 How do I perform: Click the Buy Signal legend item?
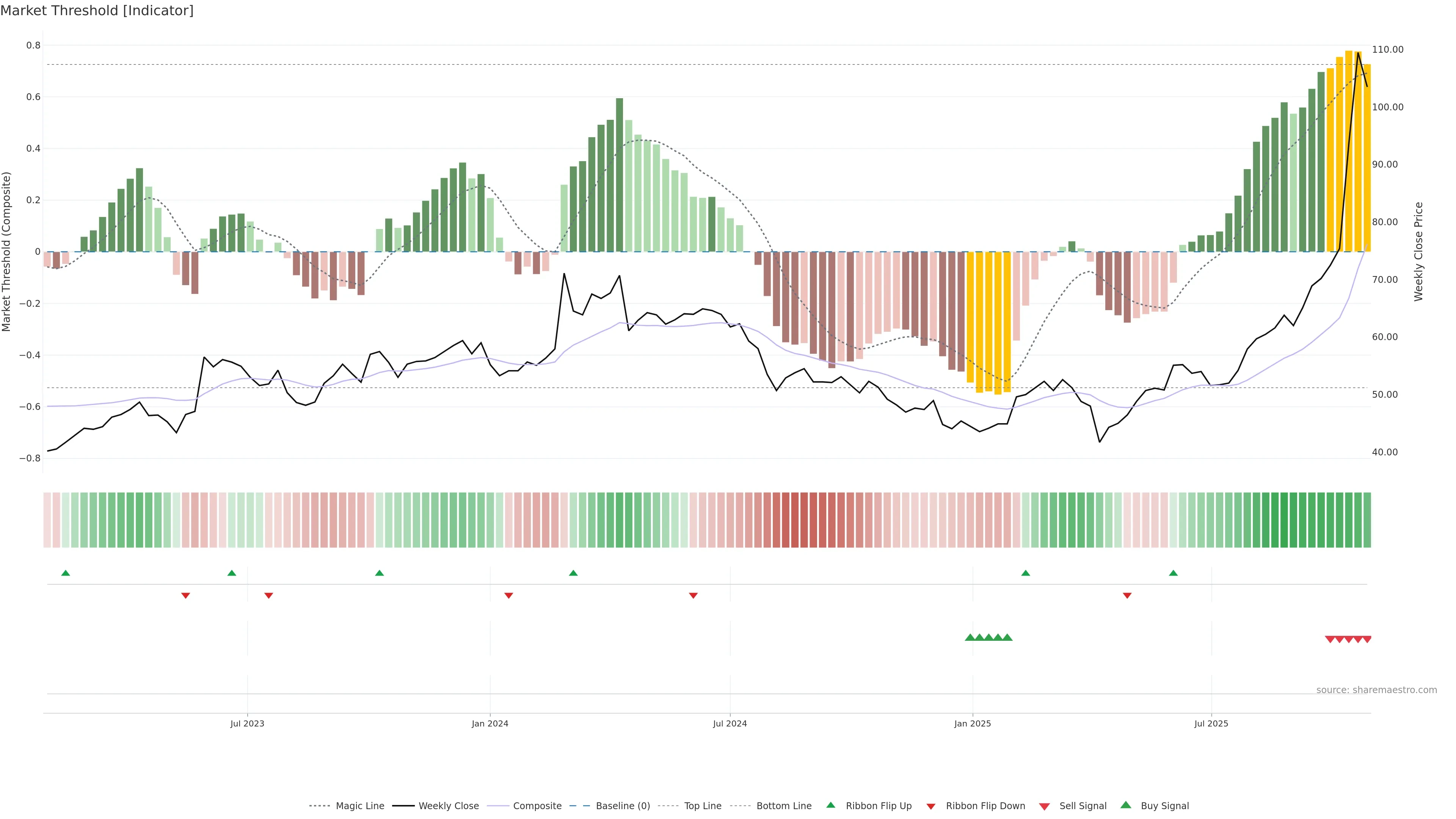[1164, 806]
